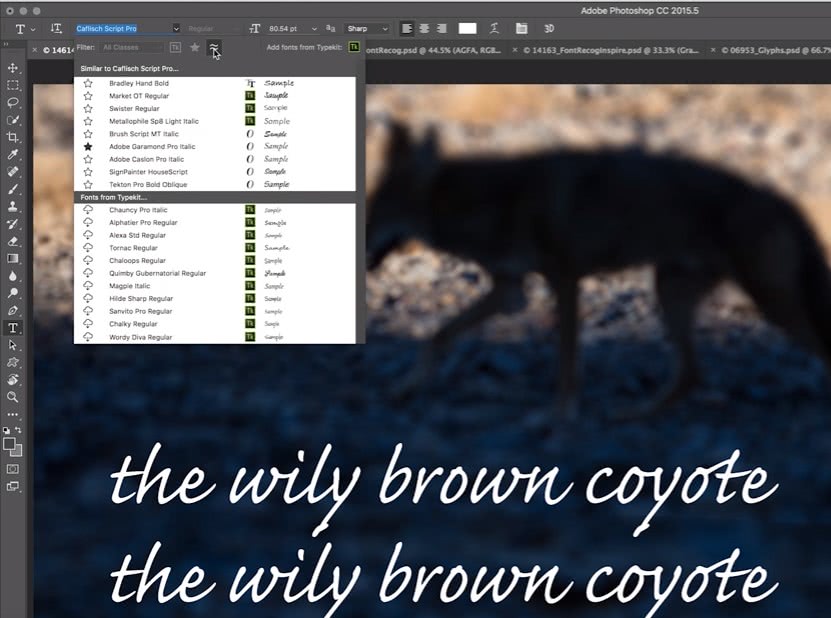This screenshot has width=831, height=618.
Task: Choose Adobe Caslon Pro Italic font
Action: pos(215,159)
